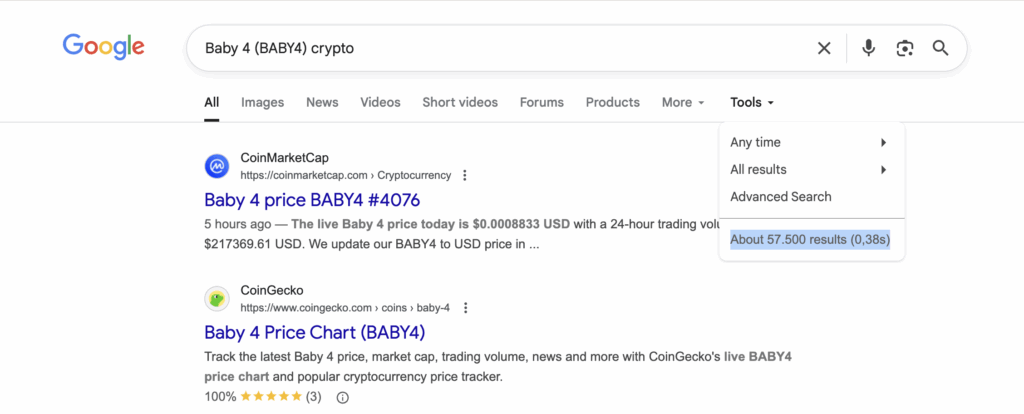Click the CoinGecko favicon
This screenshot has width=1024, height=414.
(217, 299)
